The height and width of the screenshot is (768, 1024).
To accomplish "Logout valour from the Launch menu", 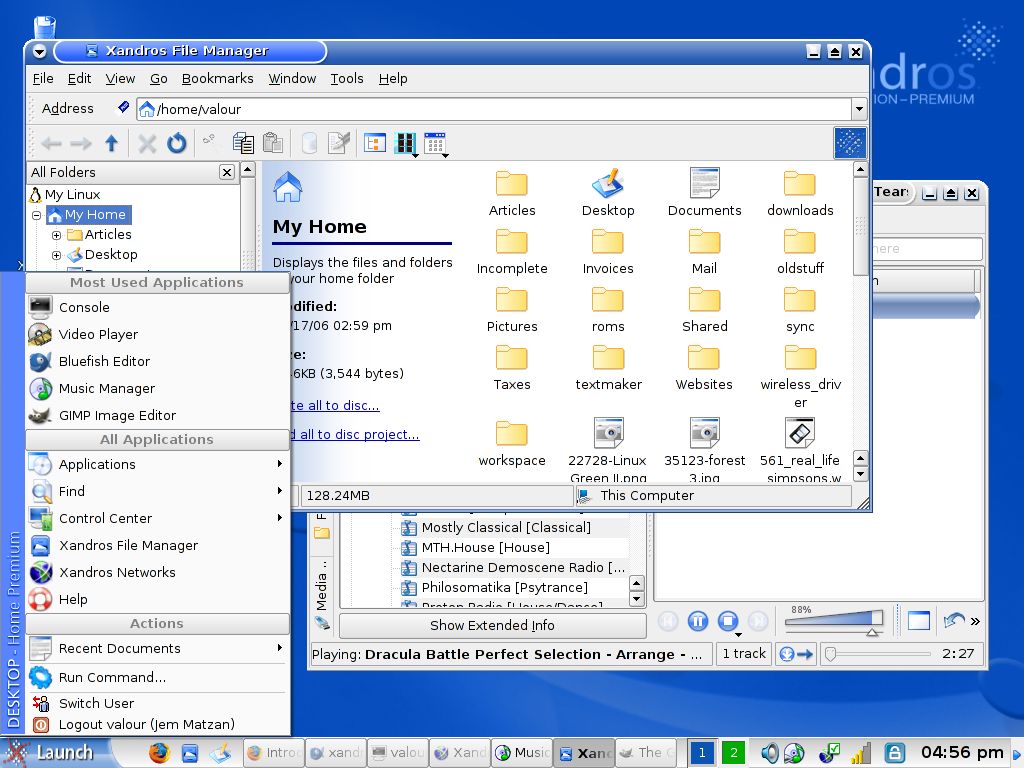I will tap(157, 724).
